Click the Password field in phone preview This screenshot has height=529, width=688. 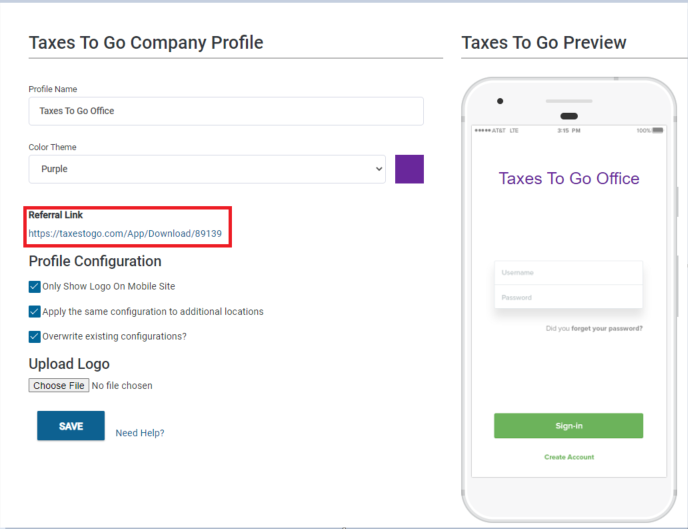coord(568,297)
